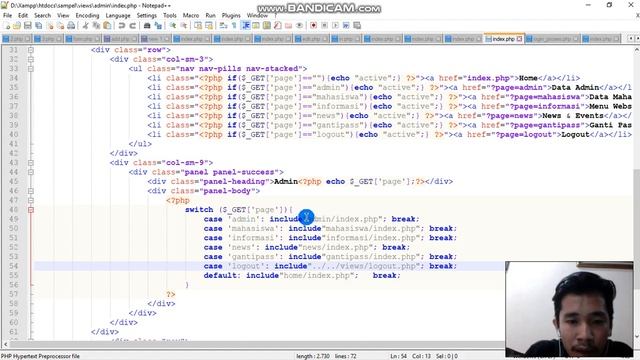The image size is (640, 360).
Task: Click line number 54 in the margin
Action: [13, 266]
